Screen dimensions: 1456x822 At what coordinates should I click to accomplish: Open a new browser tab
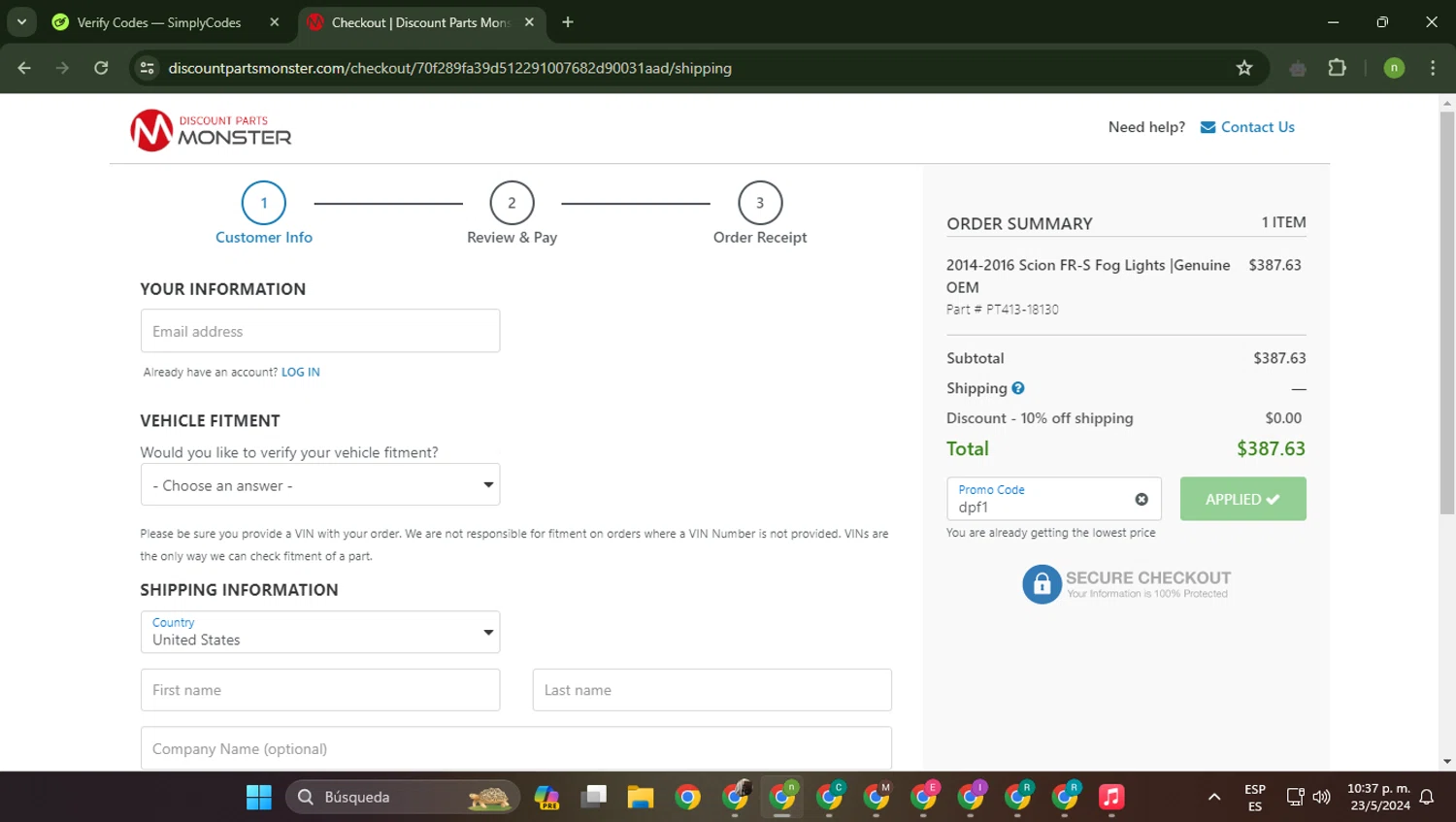(568, 22)
